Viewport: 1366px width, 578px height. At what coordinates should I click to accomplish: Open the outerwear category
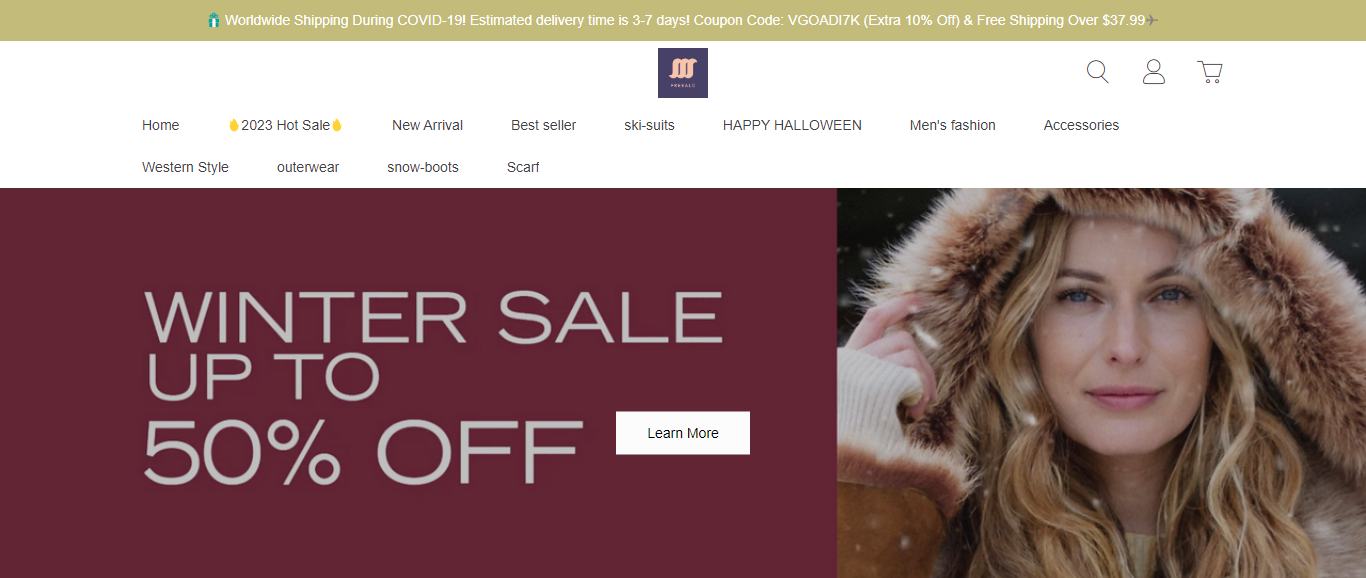308,167
